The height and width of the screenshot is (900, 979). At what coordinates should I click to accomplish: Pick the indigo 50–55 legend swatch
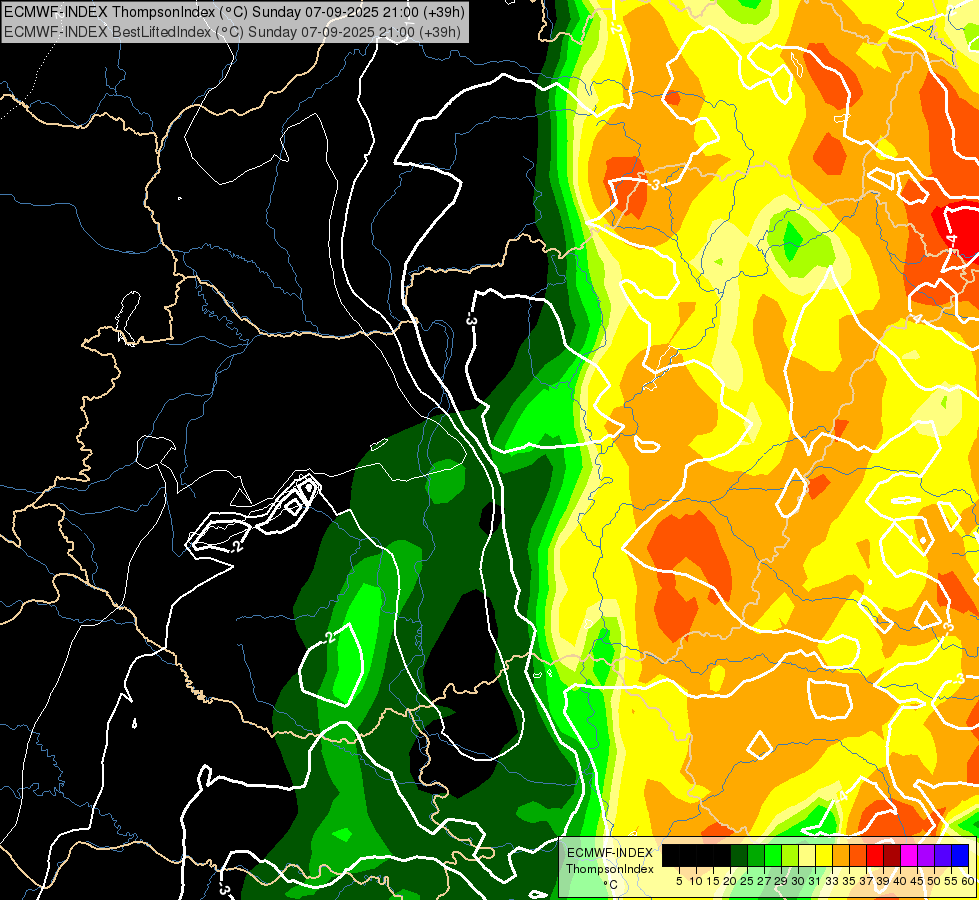943,855
